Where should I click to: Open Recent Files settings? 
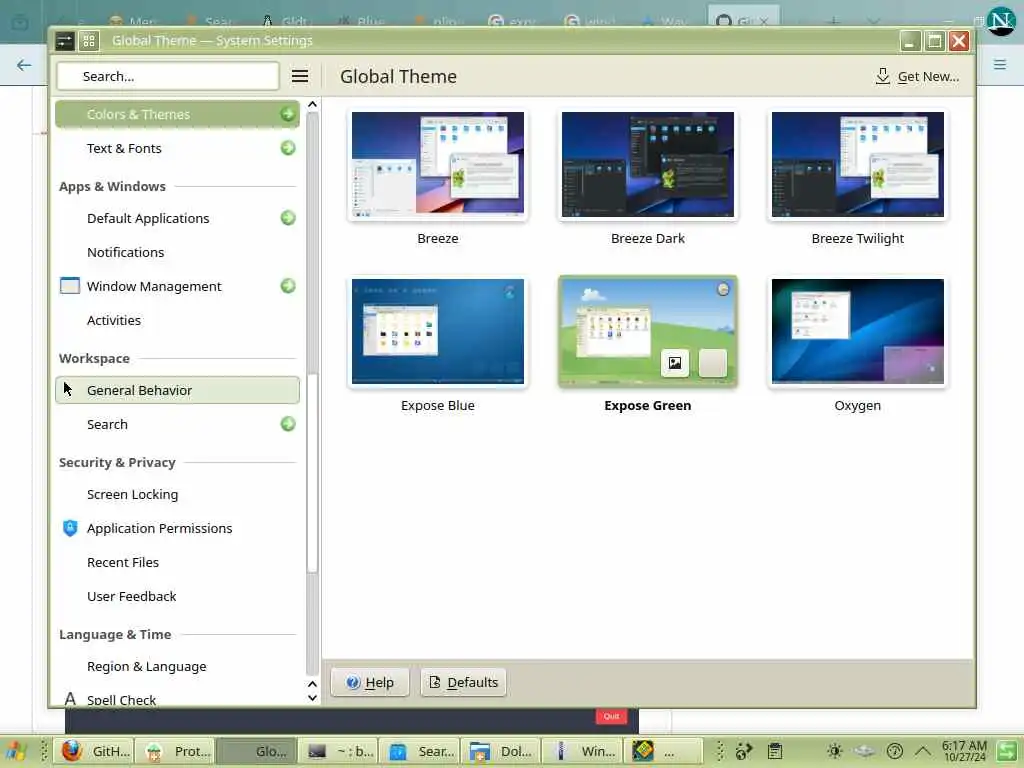pos(177,562)
